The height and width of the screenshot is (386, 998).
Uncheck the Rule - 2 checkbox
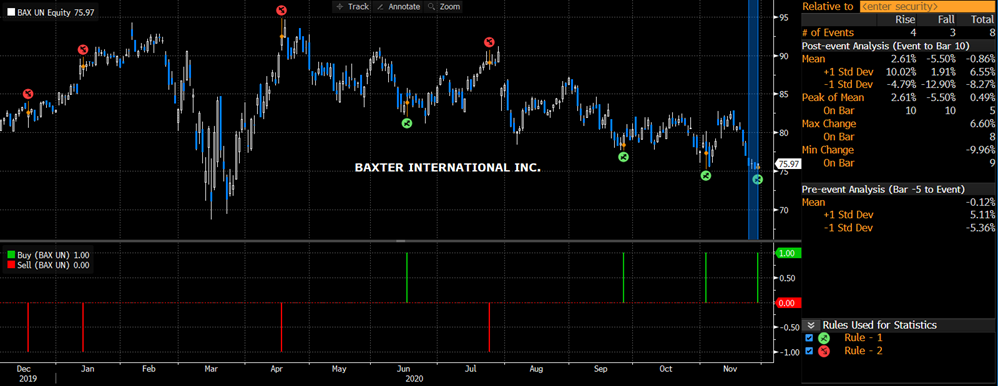pyautogui.click(x=809, y=351)
